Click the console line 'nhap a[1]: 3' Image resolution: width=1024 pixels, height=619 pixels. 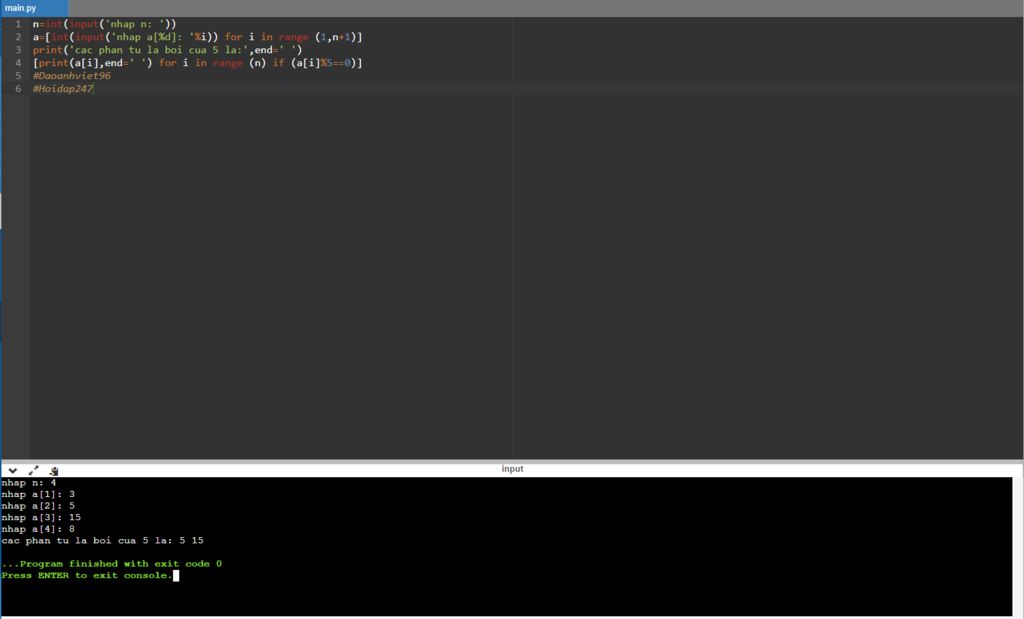tap(38, 494)
